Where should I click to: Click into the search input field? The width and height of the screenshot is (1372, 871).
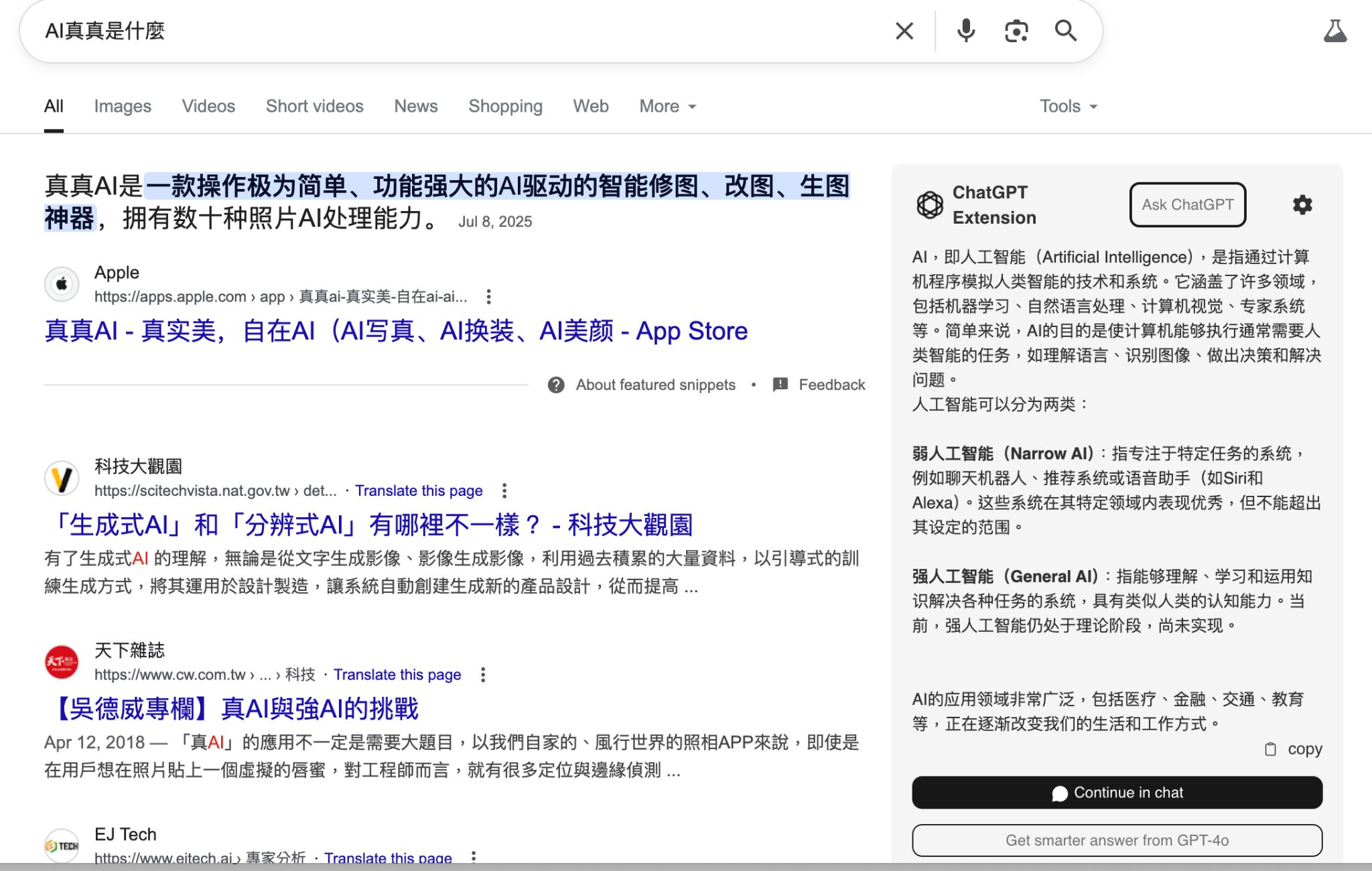[x=456, y=31]
